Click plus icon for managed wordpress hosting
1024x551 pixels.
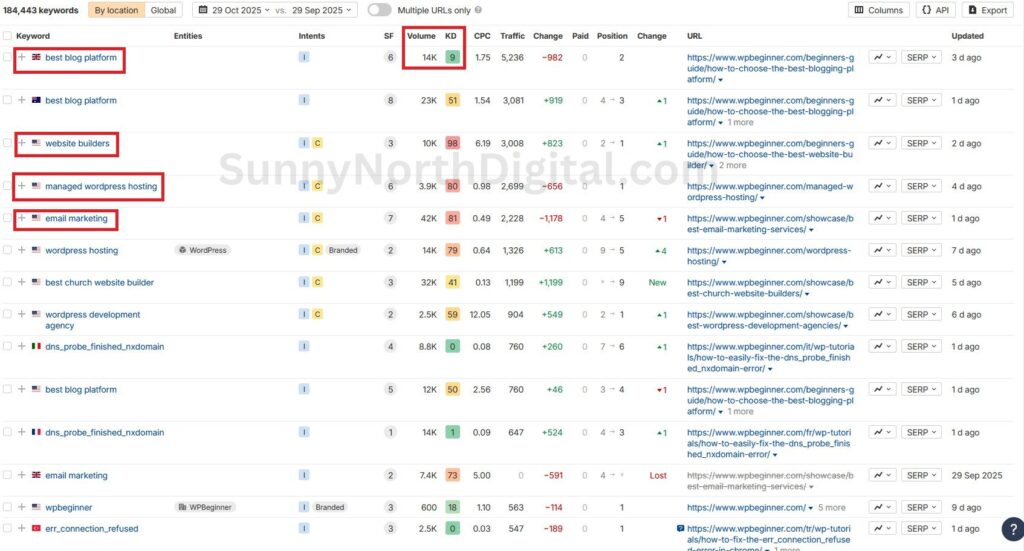pos(22,186)
